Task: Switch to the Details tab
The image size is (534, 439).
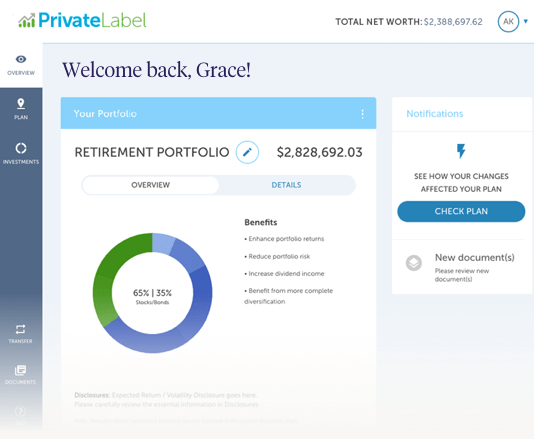Action: pyautogui.click(x=286, y=185)
